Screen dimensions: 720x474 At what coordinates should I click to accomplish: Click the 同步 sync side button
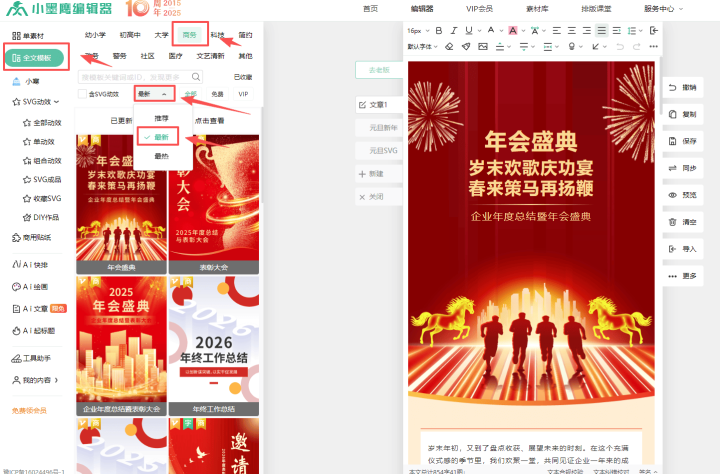coord(683,168)
